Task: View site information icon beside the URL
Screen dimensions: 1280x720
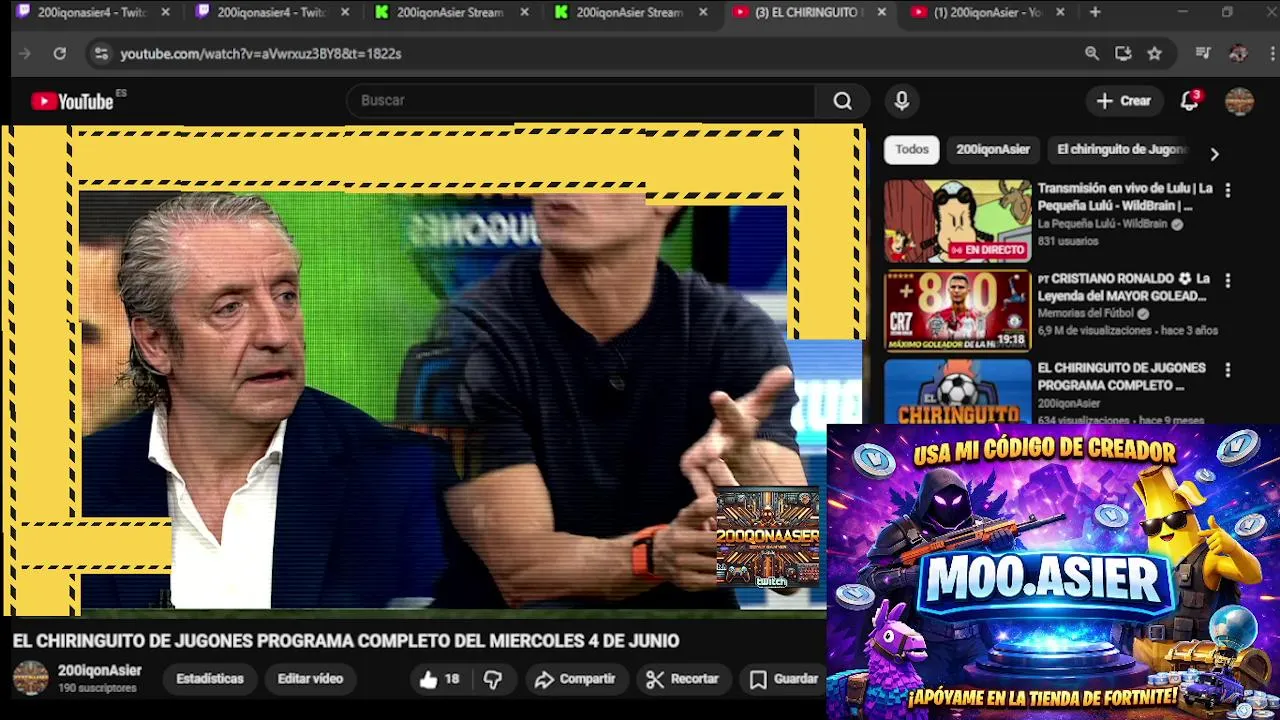Action: (100, 53)
